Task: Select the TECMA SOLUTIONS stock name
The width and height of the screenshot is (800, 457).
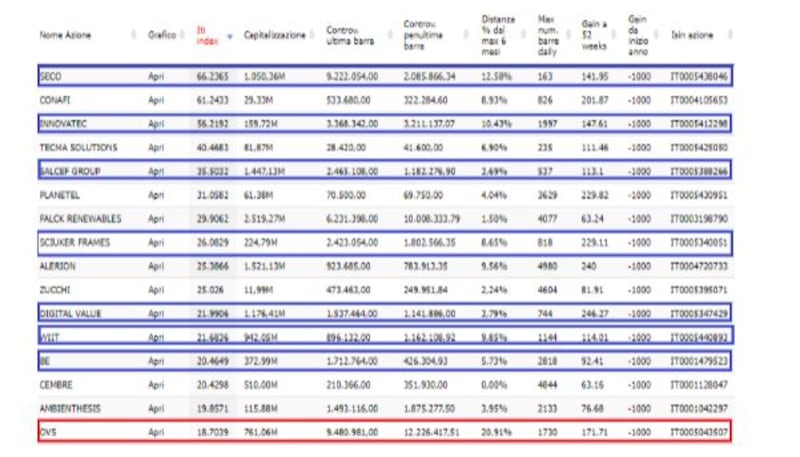Action: 79,147
